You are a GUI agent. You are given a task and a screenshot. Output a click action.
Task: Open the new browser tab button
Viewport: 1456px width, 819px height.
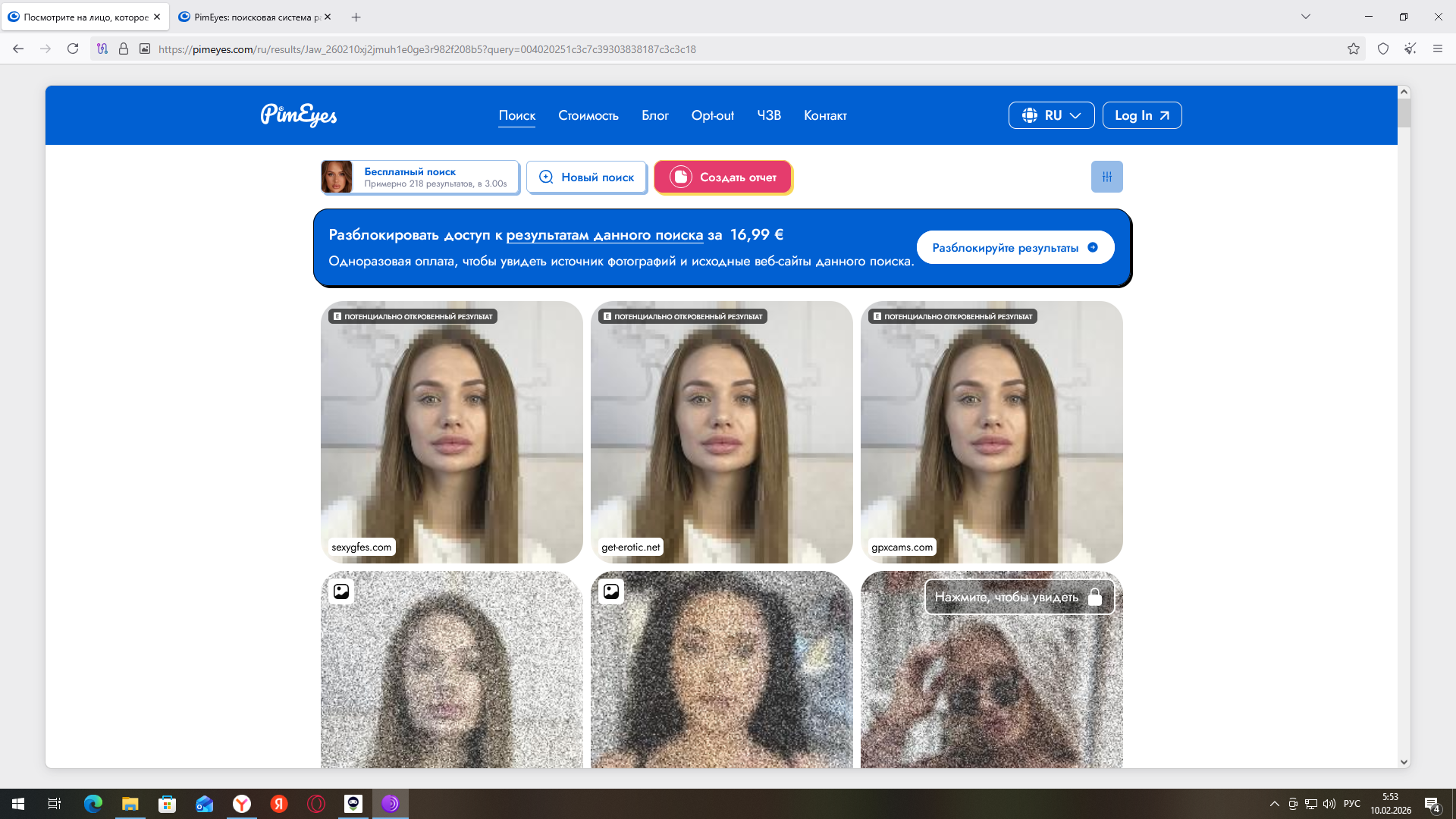pyautogui.click(x=356, y=17)
